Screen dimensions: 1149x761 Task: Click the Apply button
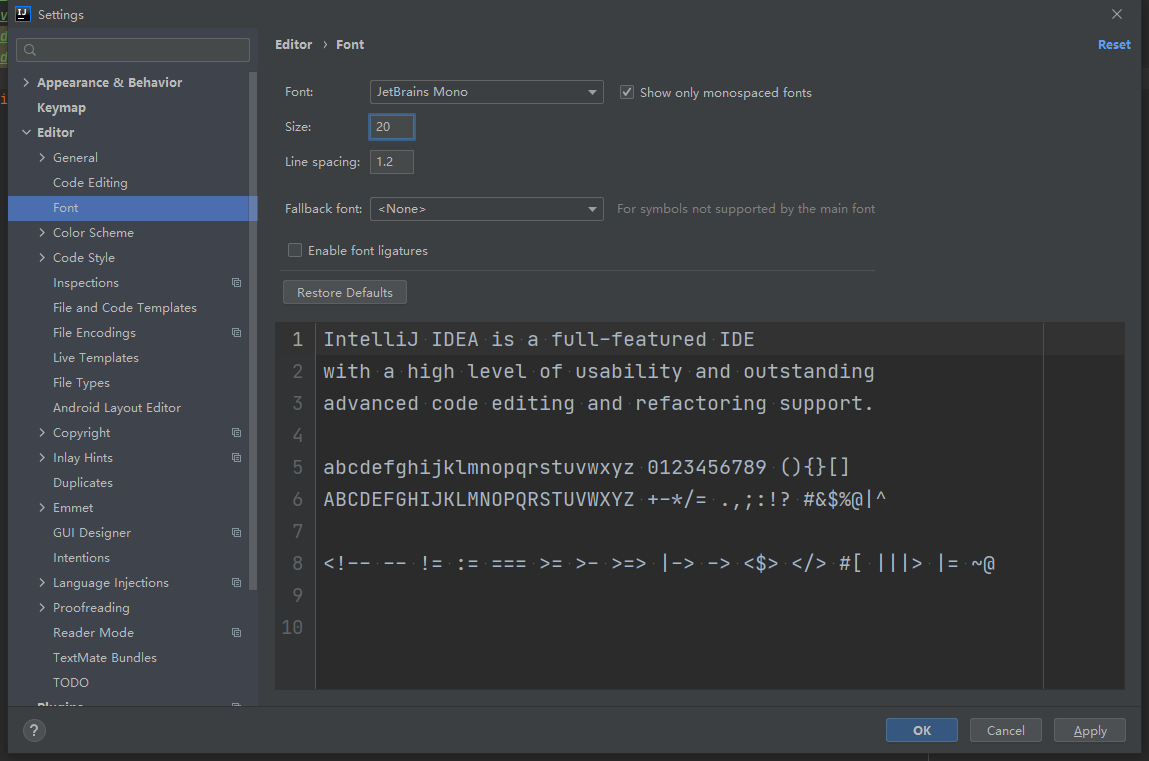pos(1090,730)
